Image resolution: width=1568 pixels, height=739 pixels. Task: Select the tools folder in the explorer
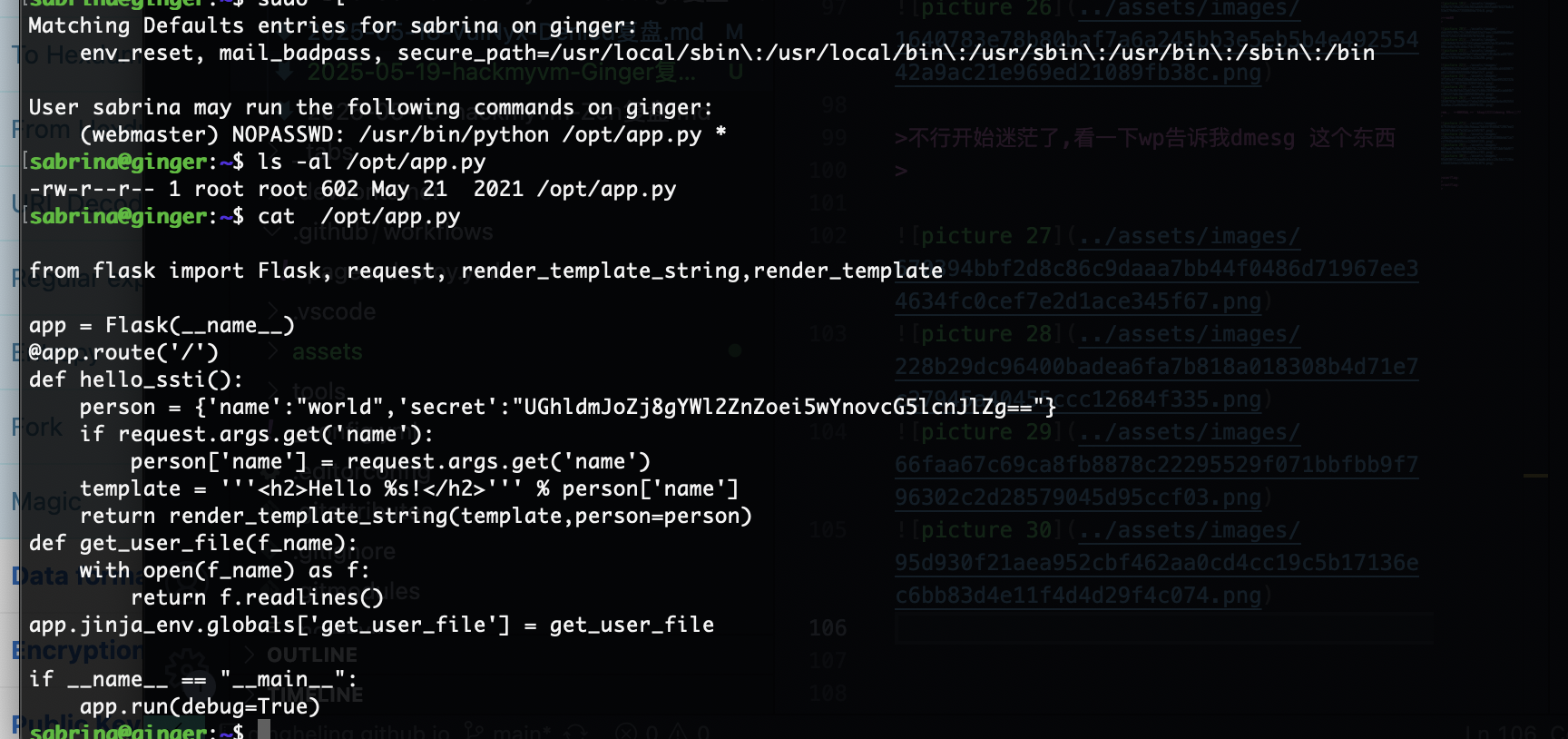coord(318,391)
